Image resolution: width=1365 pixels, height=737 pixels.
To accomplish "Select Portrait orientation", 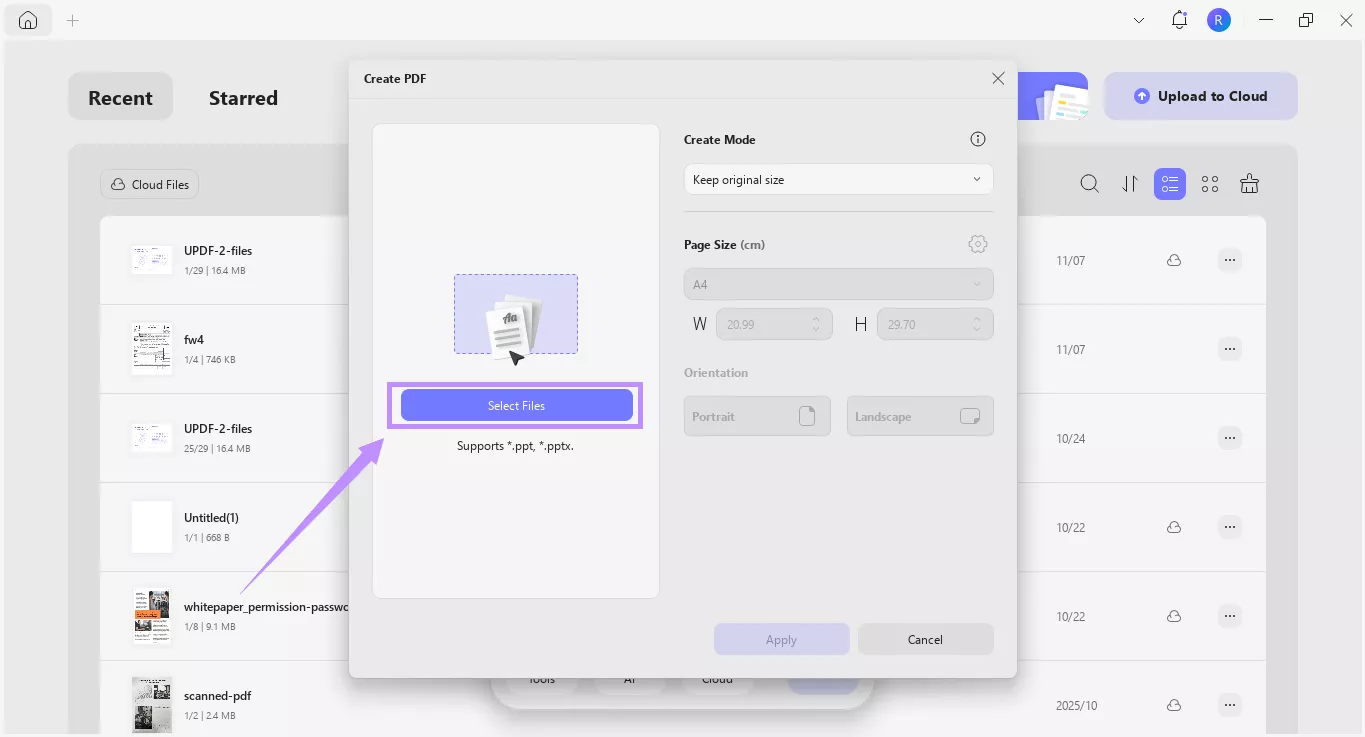I will pyautogui.click(x=757, y=416).
